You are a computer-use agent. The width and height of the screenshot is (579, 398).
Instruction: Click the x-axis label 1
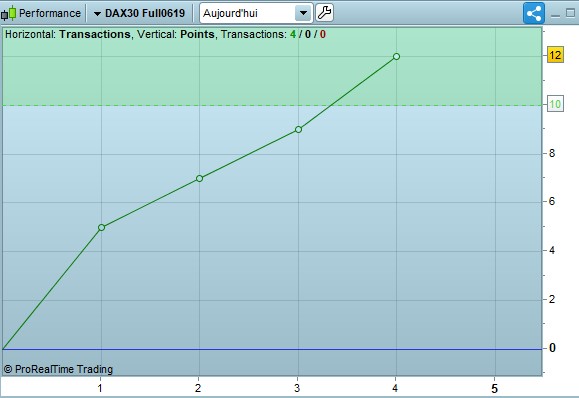coord(100,388)
